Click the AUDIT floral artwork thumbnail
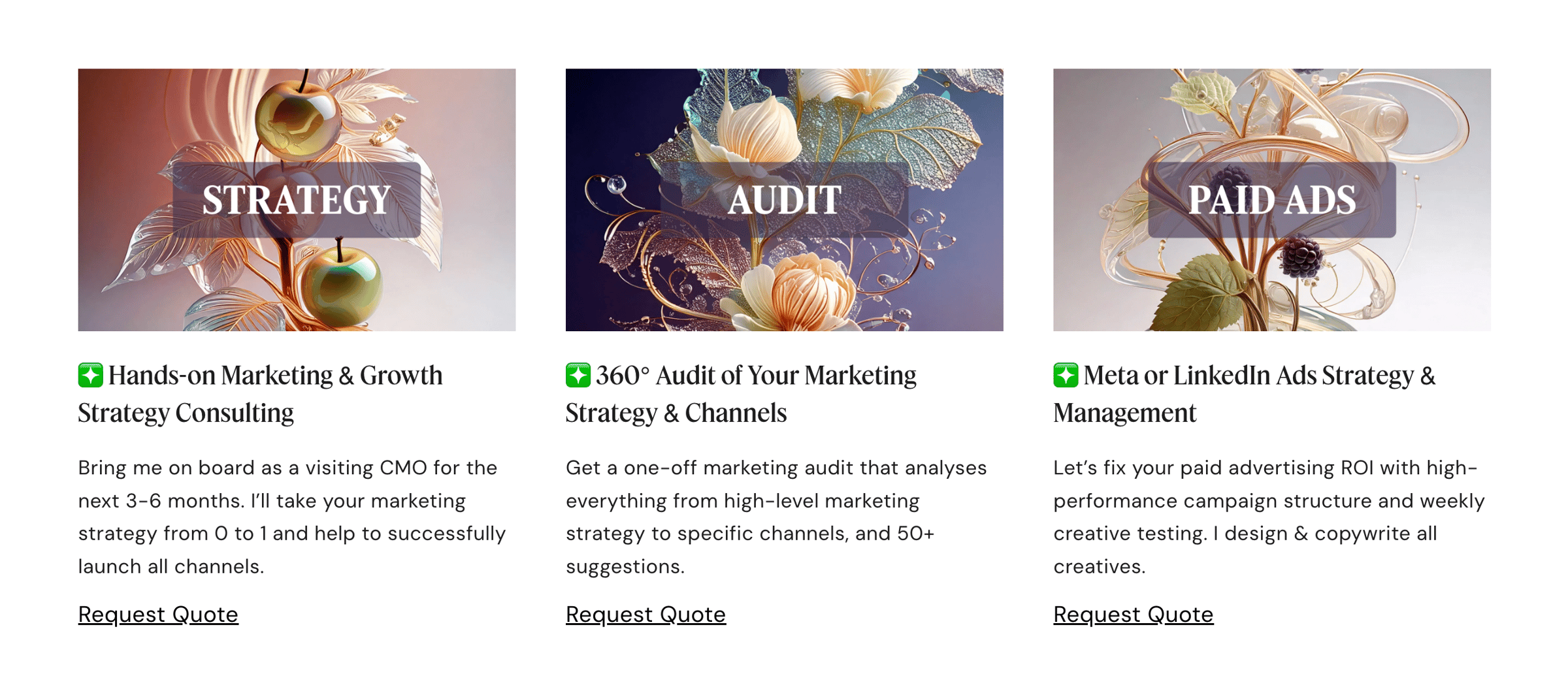The image size is (1568, 695). pos(784,200)
